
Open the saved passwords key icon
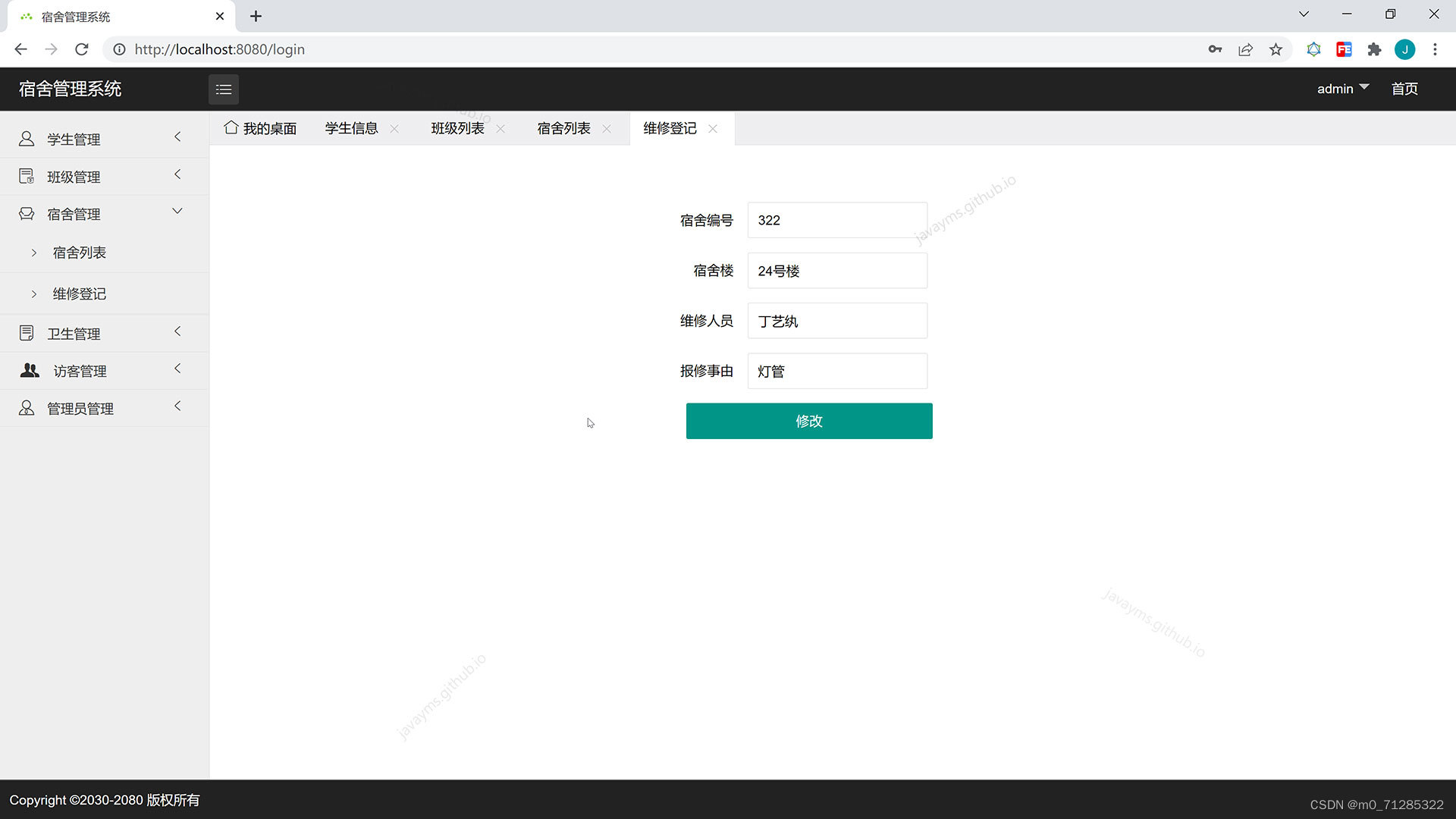point(1215,49)
